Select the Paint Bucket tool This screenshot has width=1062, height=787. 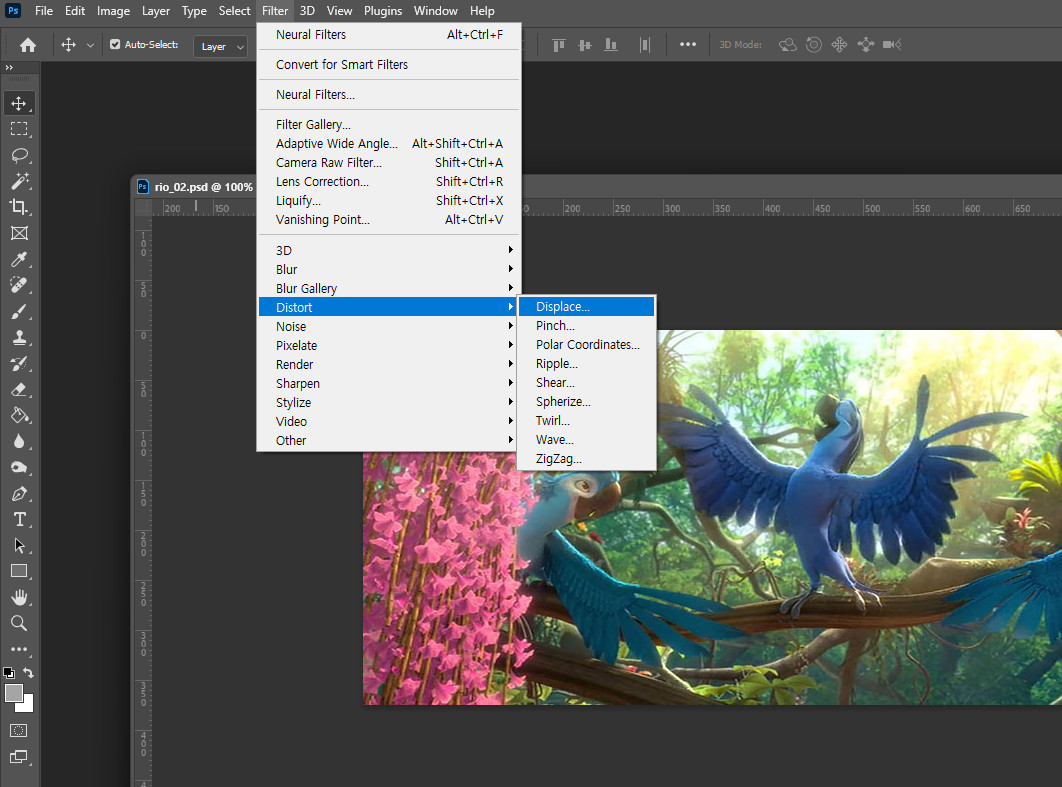pos(19,415)
